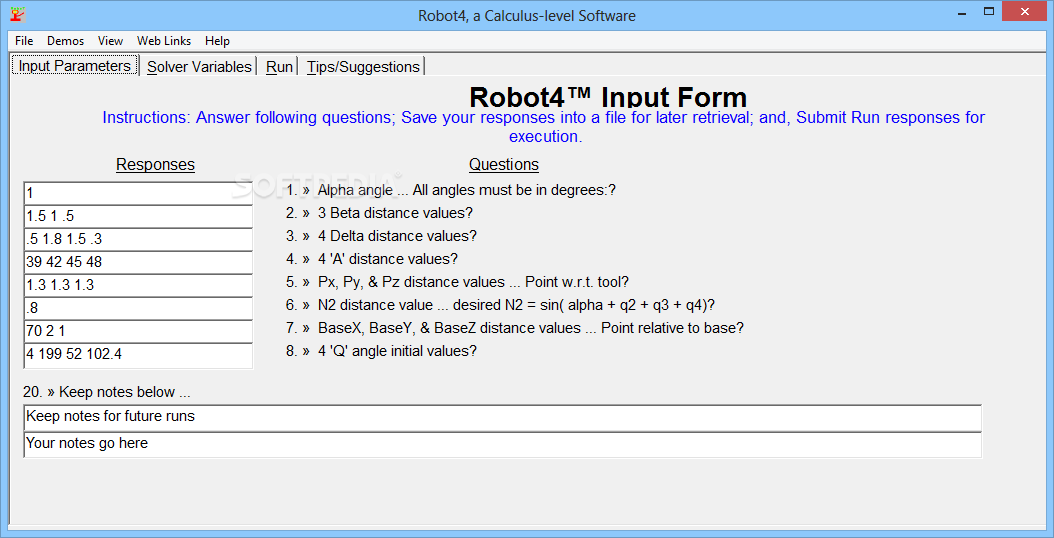
Task: Click the Base distance field with 70 2 1
Action: tap(138, 331)
